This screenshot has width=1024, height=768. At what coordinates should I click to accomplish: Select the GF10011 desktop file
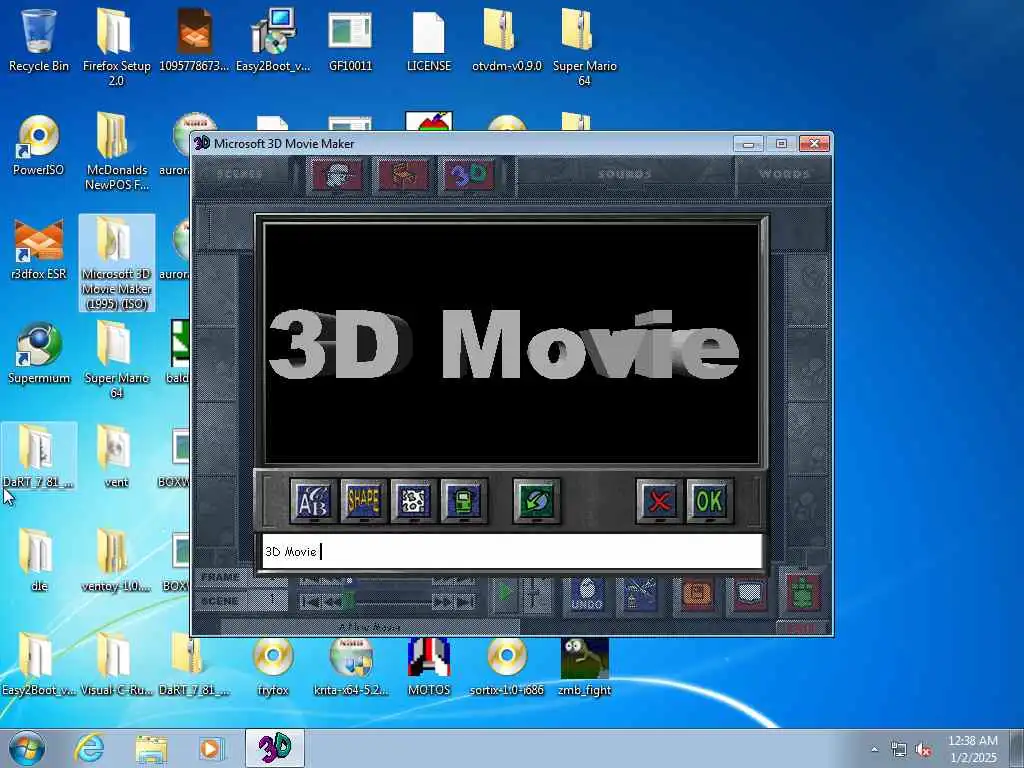[x=351, y=40]
